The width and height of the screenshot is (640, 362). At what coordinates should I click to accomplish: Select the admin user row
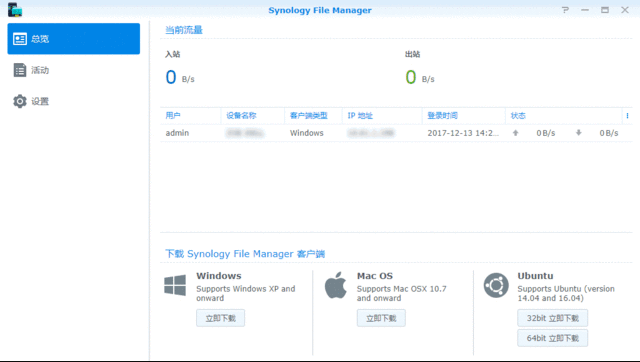tap(396, 133)
